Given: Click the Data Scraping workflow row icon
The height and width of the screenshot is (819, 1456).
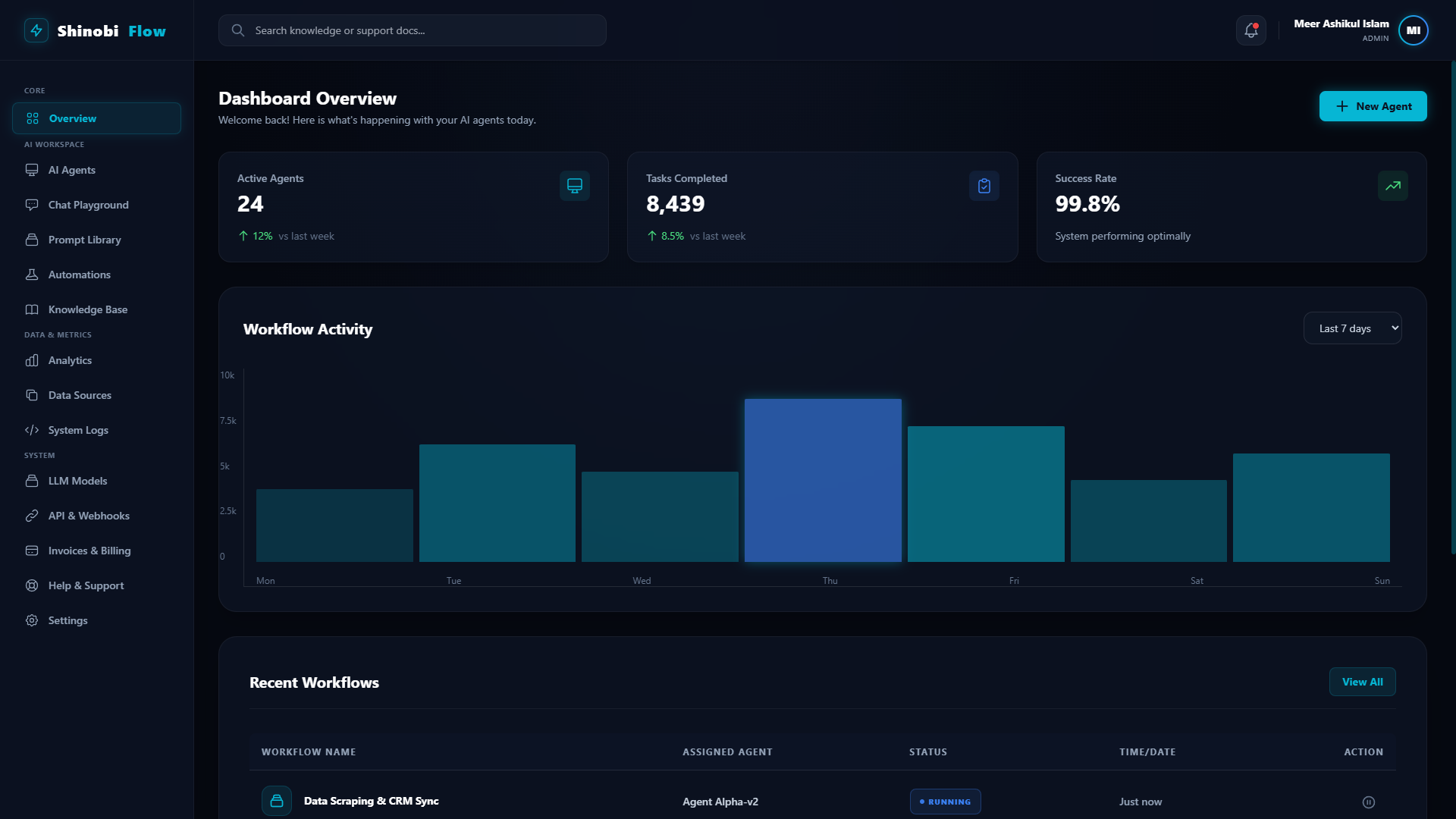Looking at the screenshot, I should [277, 801].
